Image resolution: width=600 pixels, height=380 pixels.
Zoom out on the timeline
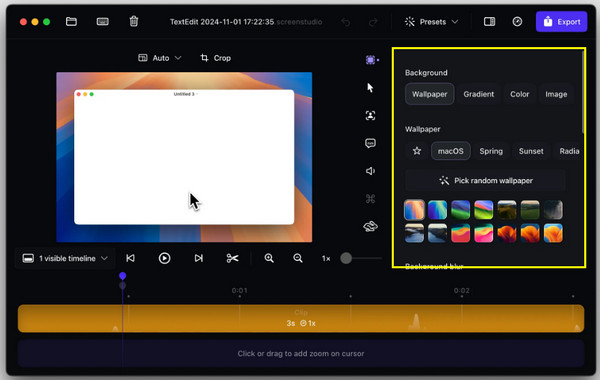[x=298, y=258]
